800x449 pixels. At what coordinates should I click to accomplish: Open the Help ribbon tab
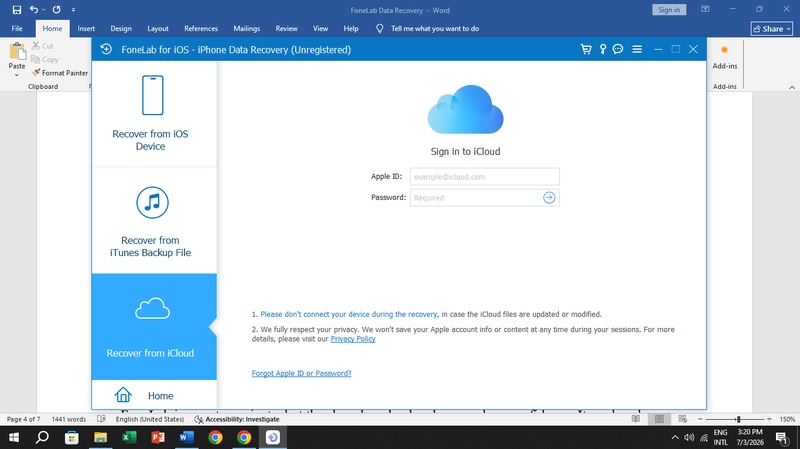click(351, 29)
